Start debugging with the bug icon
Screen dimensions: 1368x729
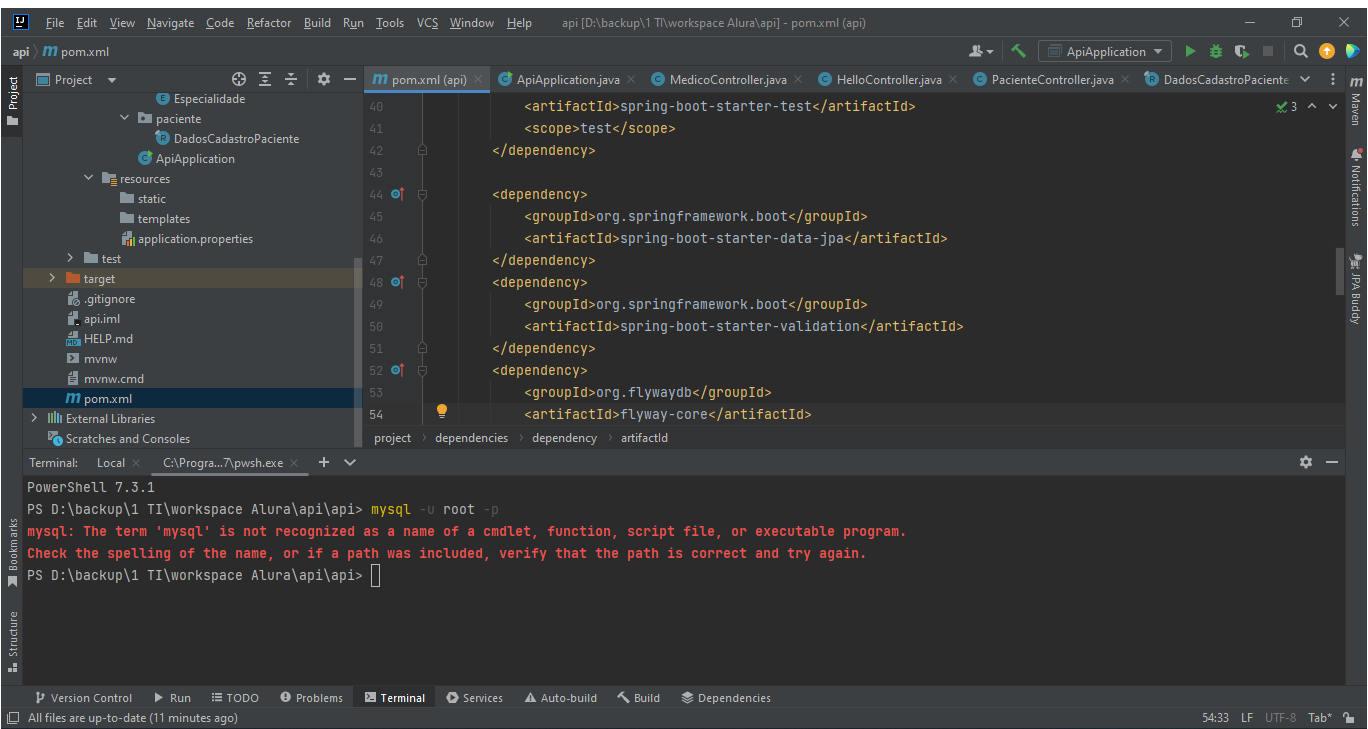pos(1216,51)
